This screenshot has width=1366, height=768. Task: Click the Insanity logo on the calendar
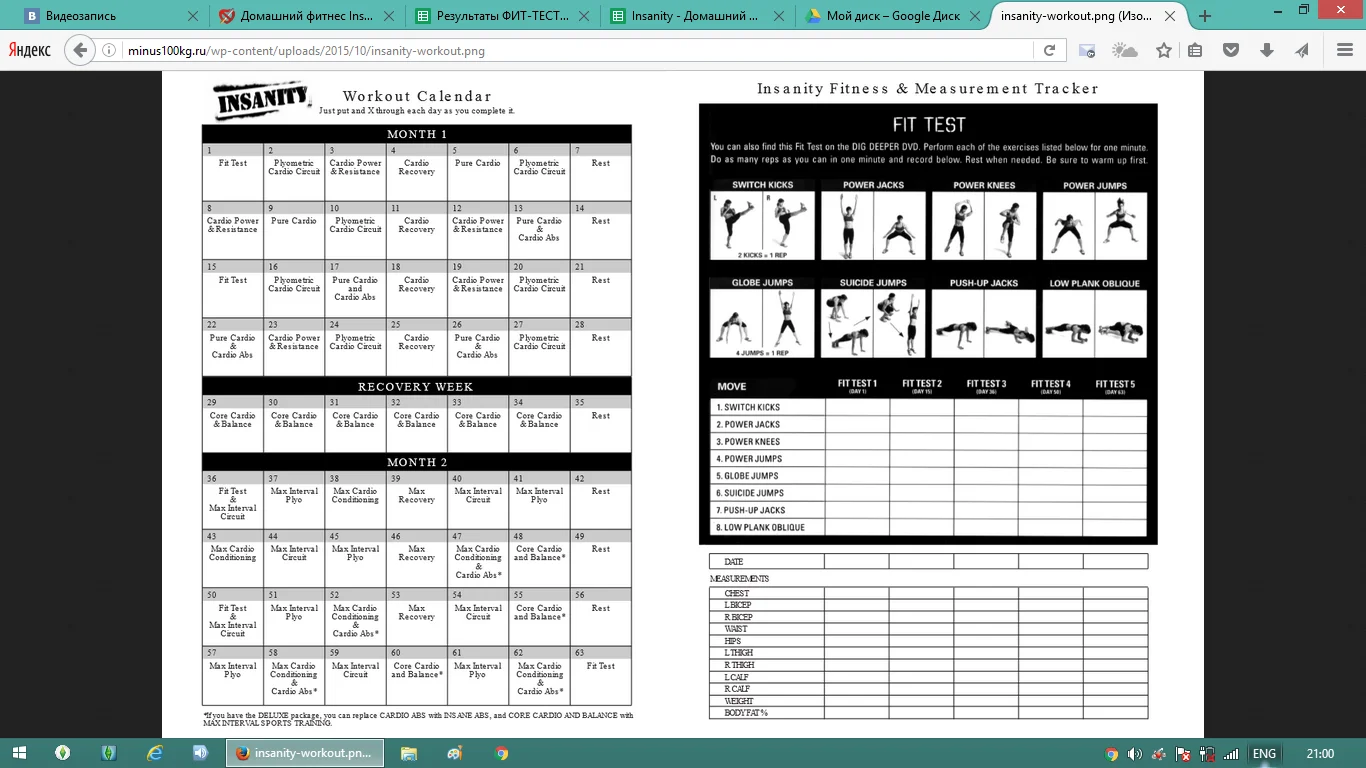(262, 100)
